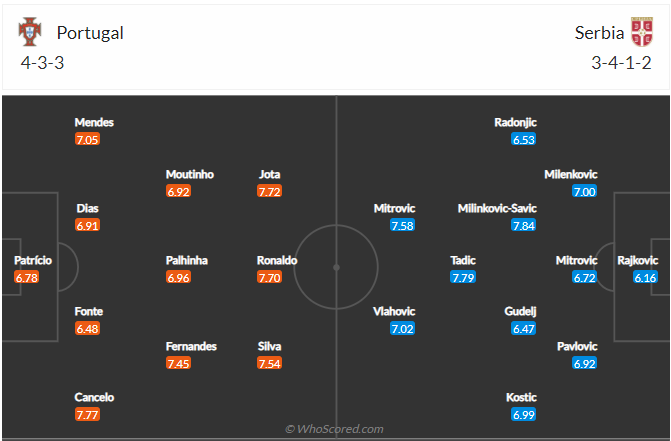Click the 7.58 rating under Mitrovic
The width and height of the screenshot is (671, 441).
tap(403, 225)
